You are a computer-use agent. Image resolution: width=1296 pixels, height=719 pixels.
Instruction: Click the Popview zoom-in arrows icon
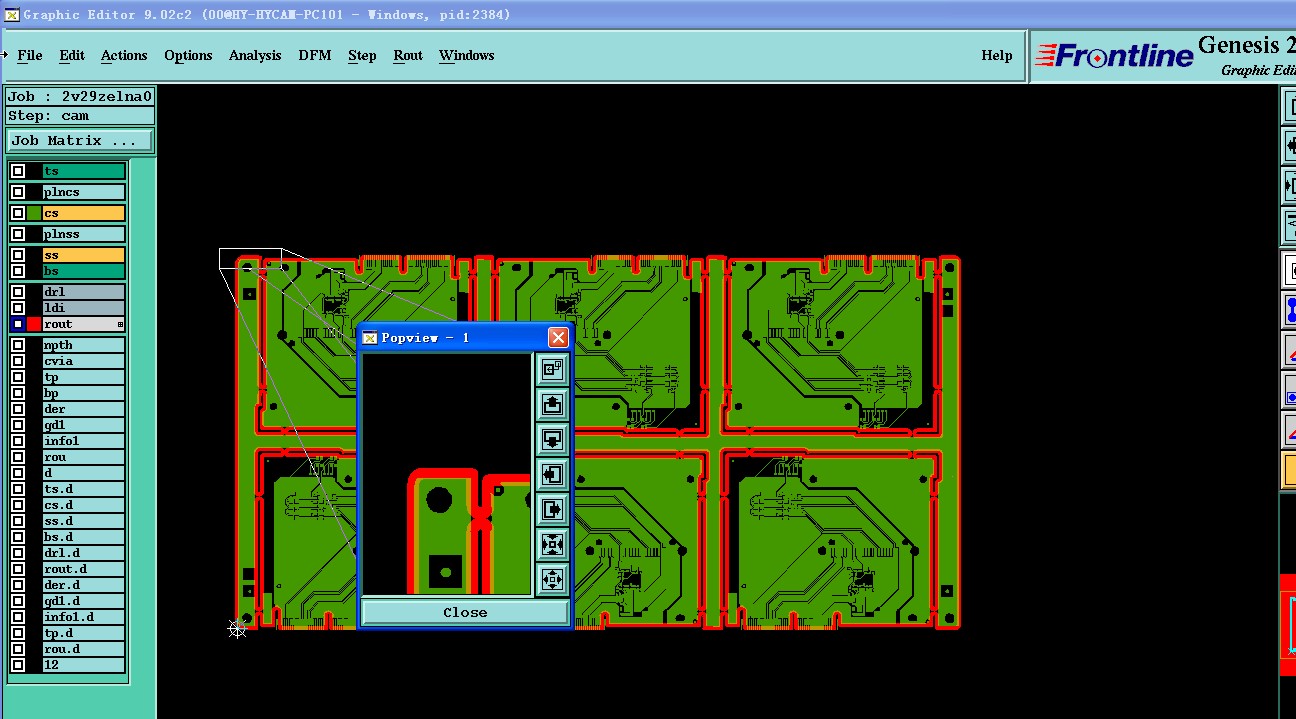552,544
